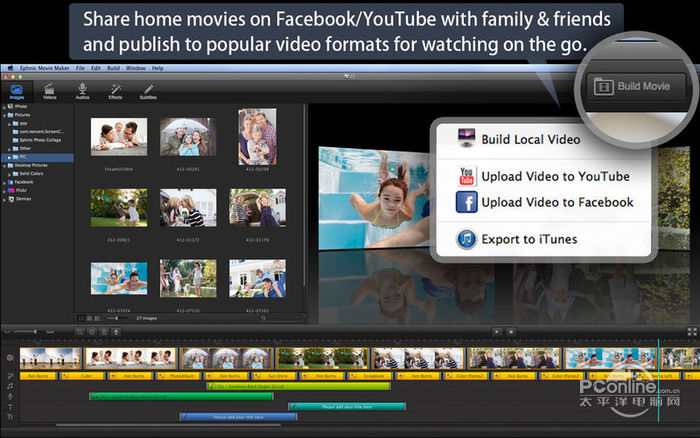Select the Cube transition clip in timeline
700x438 pixels.
(83, 376)
